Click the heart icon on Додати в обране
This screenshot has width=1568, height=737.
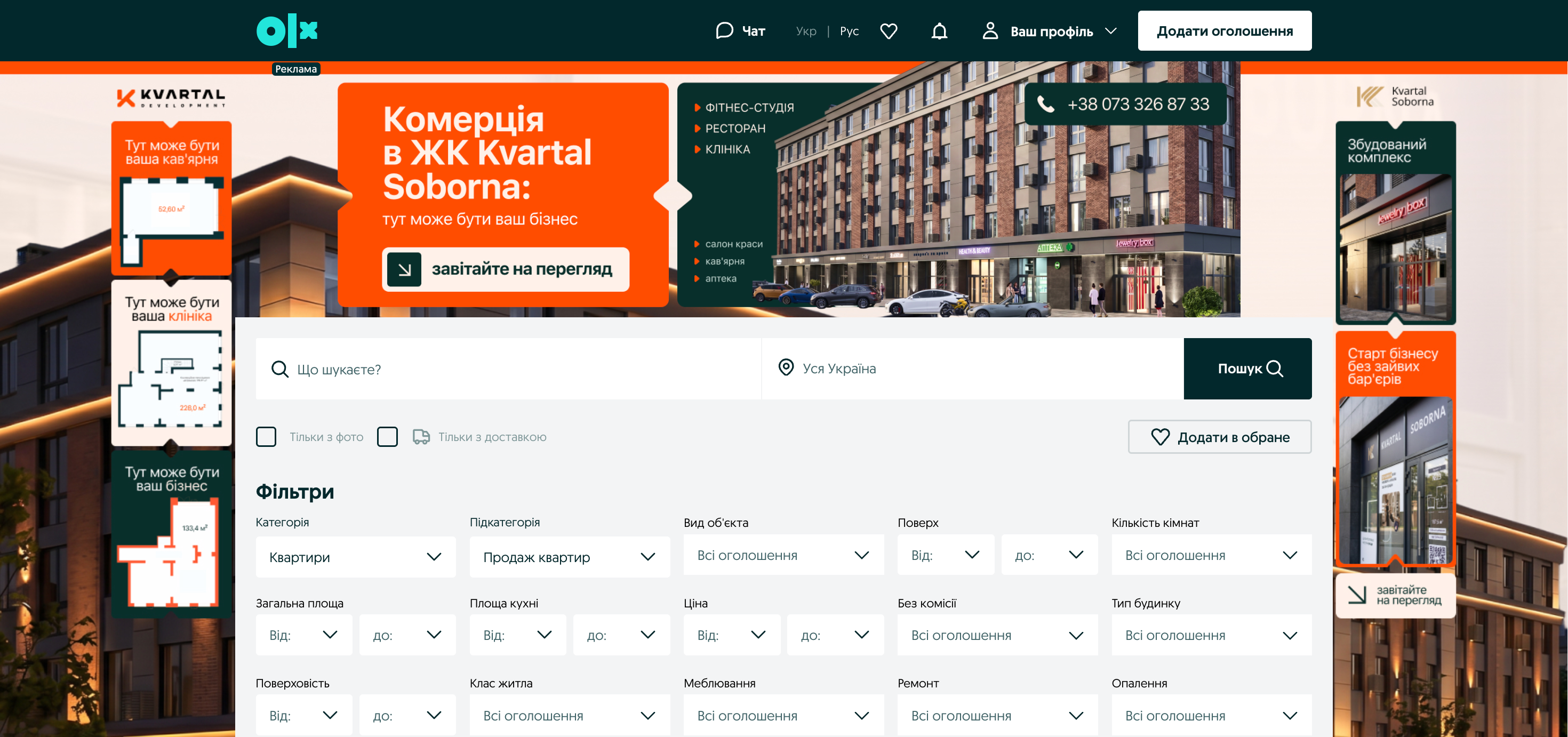1160,436
